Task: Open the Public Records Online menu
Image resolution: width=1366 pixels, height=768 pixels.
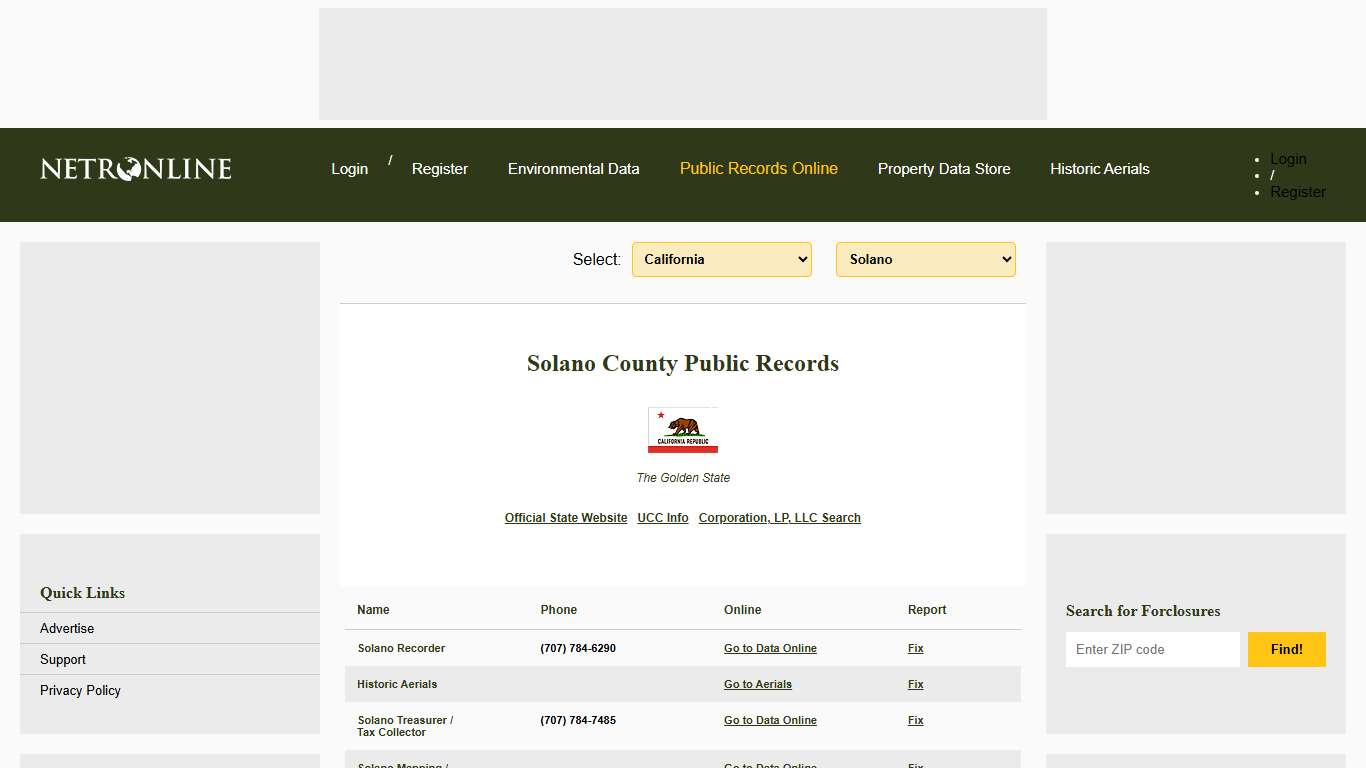Action: 758,168
